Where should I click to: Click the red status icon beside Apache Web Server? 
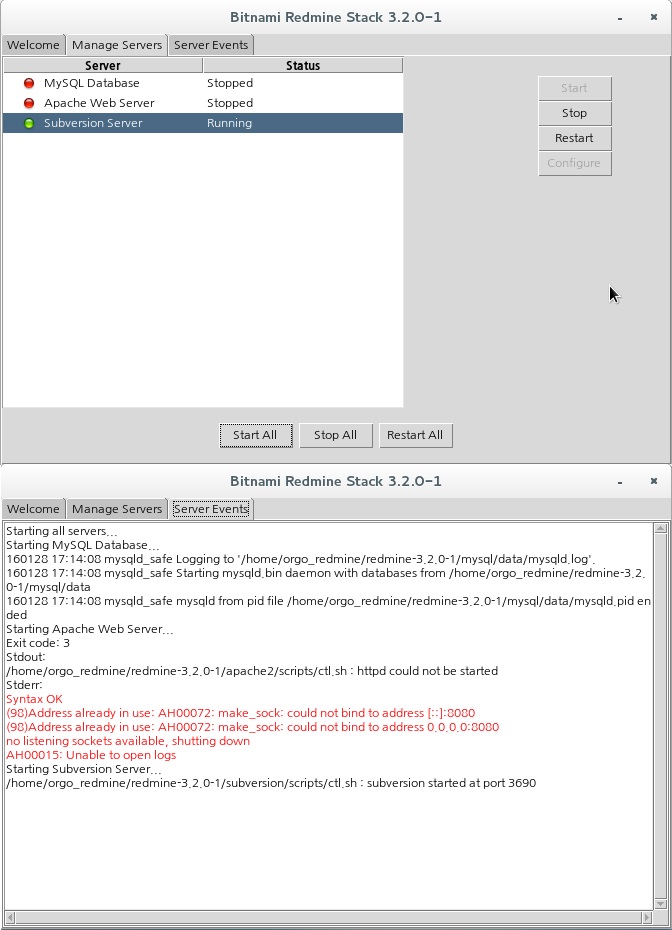(x=29, y=103)
